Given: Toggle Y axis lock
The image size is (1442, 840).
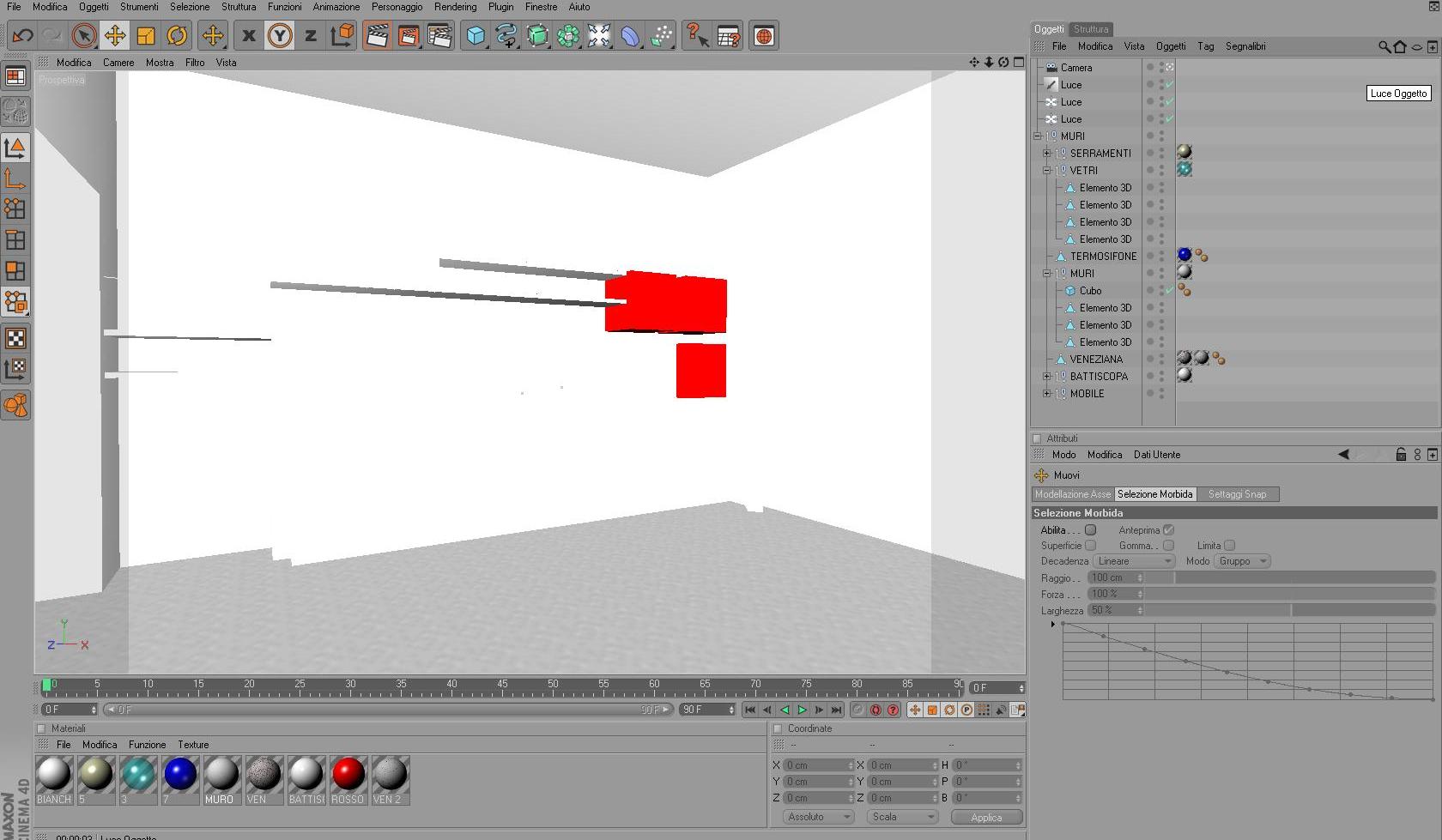Looking at the screenshot, I should click(280, 36).
